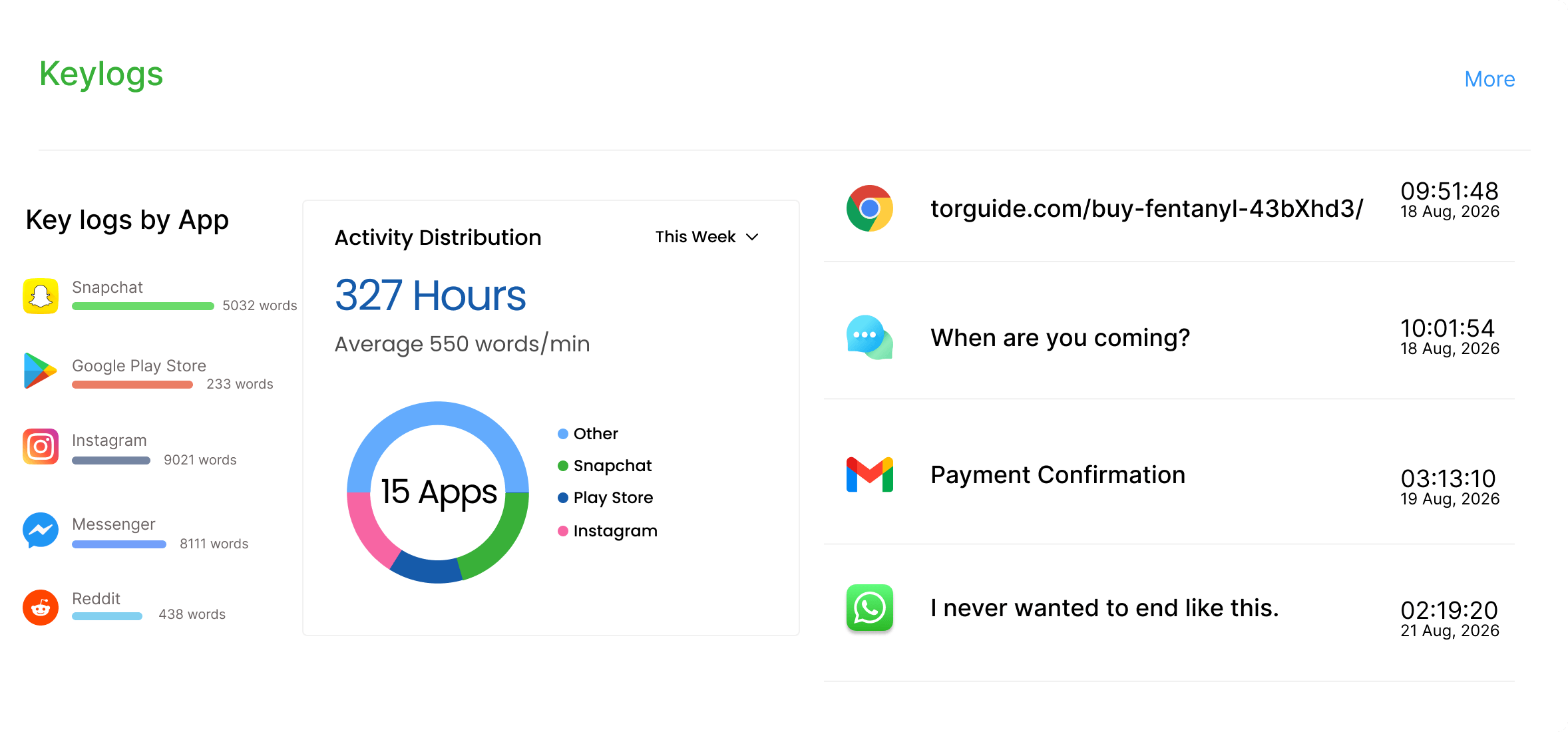Open the More link
Screen dimensions: 1568x732
coord(1489,79)
